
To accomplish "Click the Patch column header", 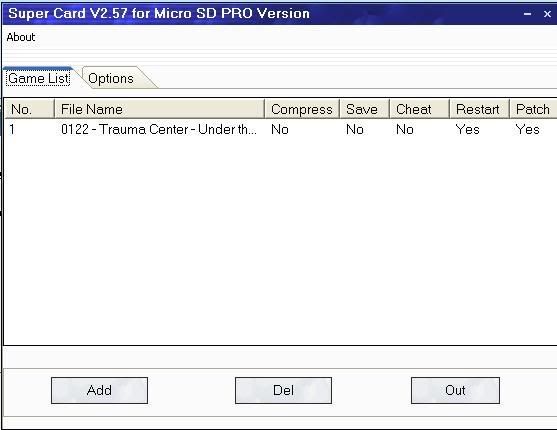I will click(x=533, y=109).
